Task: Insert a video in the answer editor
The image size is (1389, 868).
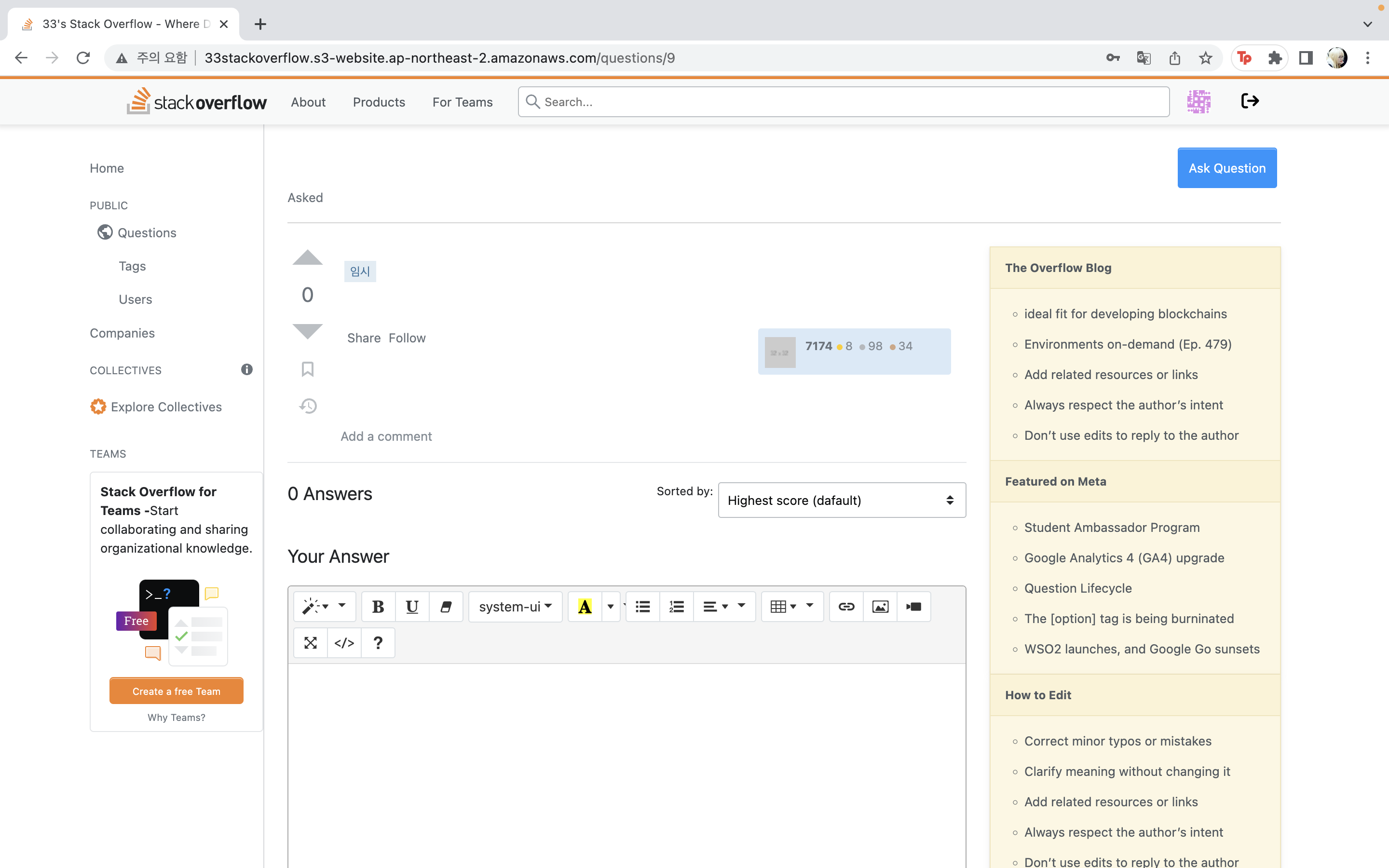Action: (913, 606)
